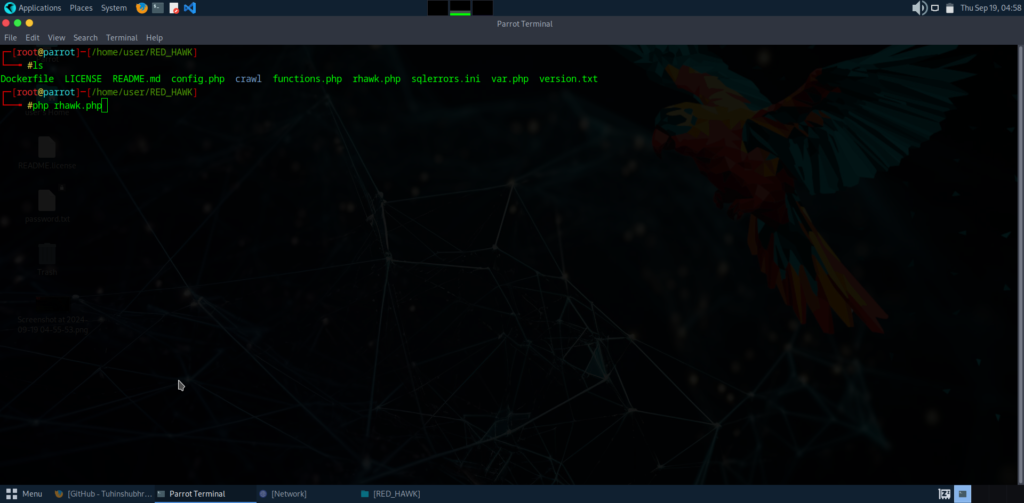Click the show desktop icon in bottom panel
The width and height of the screenshot is (1024, 503).
click(x=944, y=494)
